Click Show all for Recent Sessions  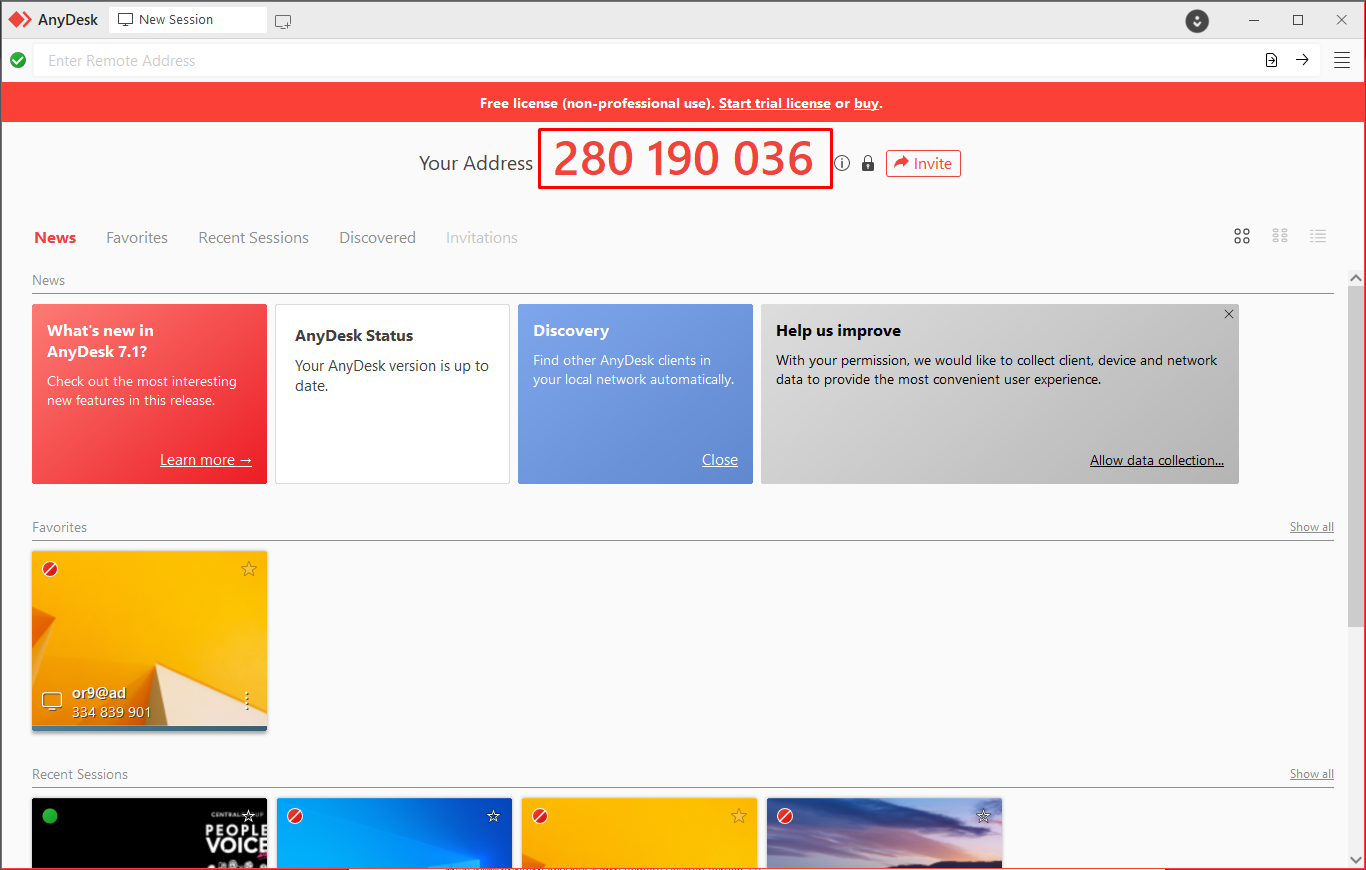pos(1312,774)
